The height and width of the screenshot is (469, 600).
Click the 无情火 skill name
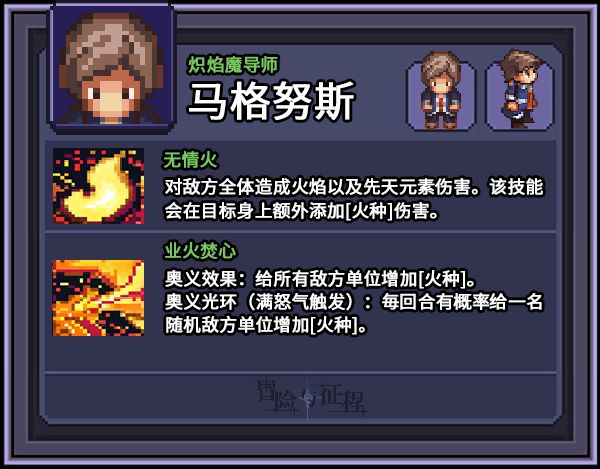[x=190, y=160]
